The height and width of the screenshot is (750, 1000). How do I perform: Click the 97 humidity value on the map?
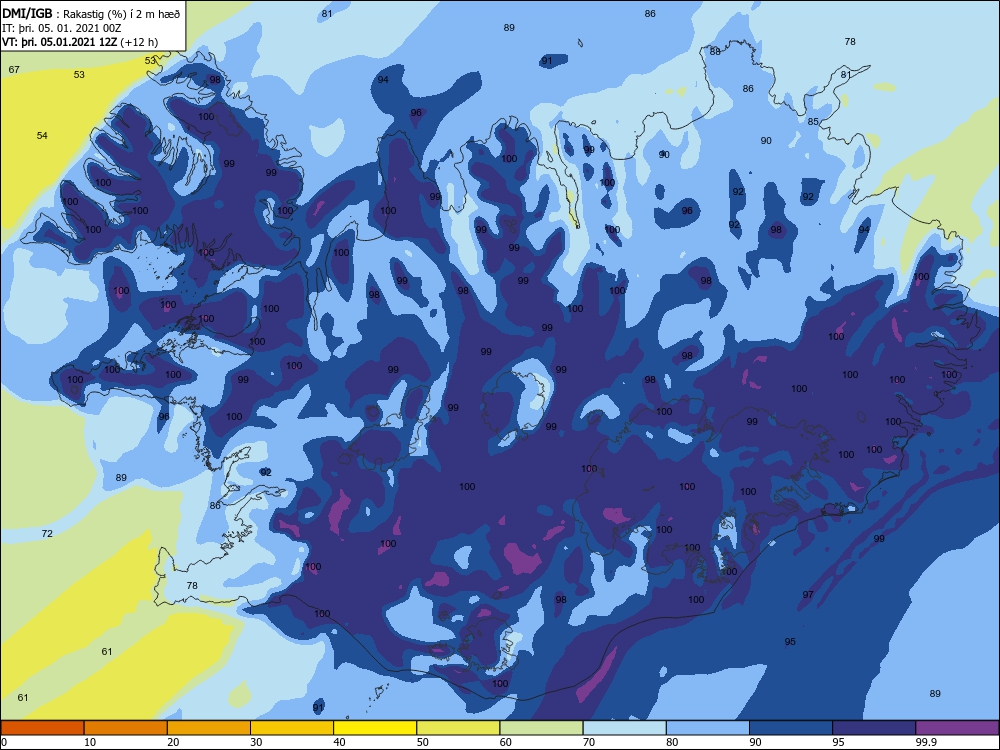[x=808, y=594]
